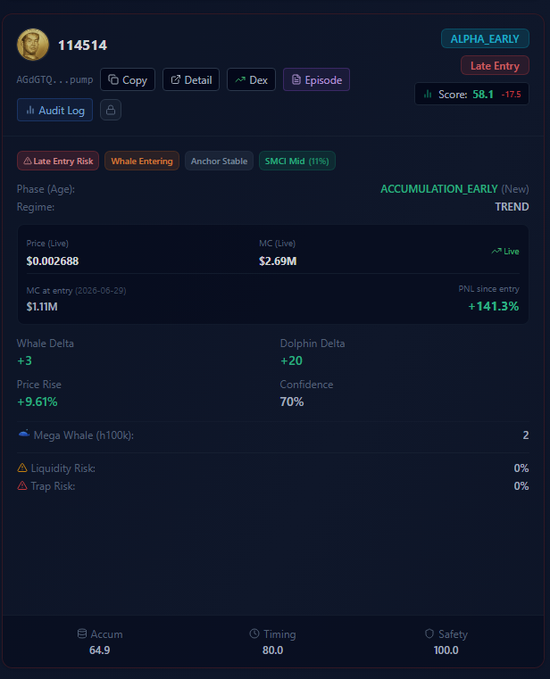This screenshot has width=550, height=679.
Task: Click the SMCI Mid (11%) tag
Action: 297,161
